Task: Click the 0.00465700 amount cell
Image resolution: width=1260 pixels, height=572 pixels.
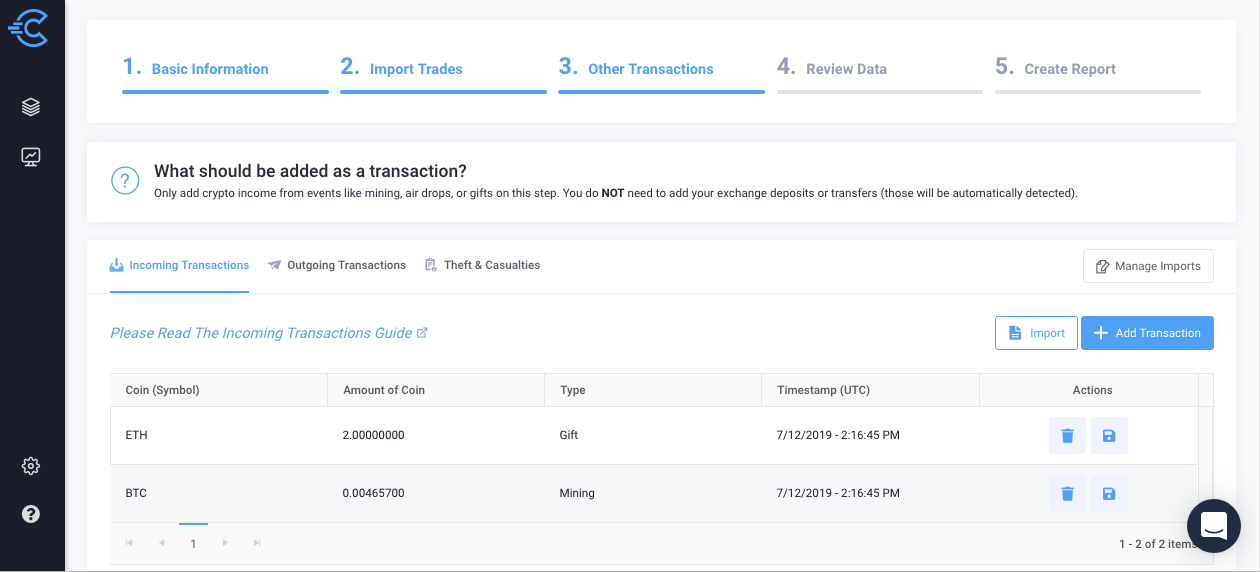Action: click(x=436, y=494)
